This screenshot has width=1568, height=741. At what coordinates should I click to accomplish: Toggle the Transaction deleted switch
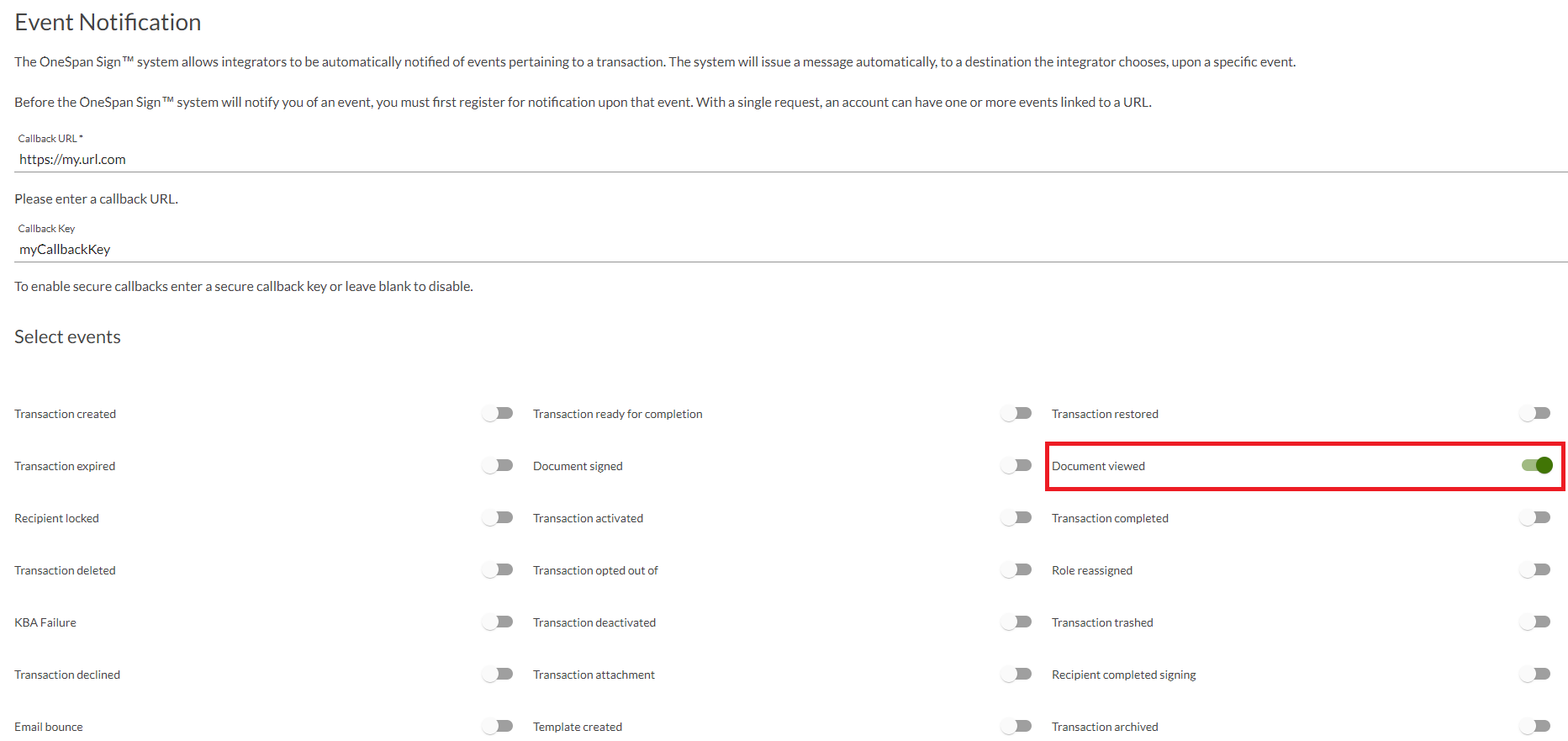click(x=498, y=569)
